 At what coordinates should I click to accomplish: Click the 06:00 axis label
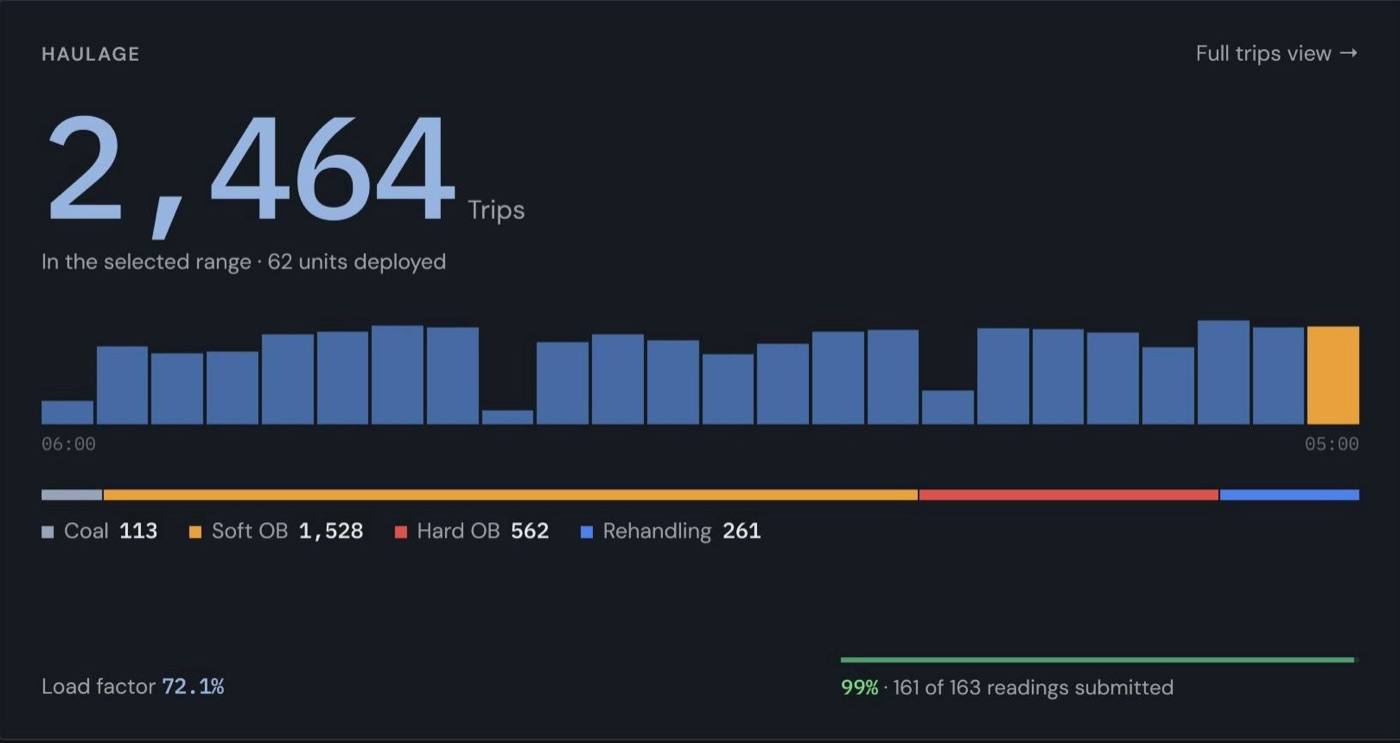click(x=68, y=444)
